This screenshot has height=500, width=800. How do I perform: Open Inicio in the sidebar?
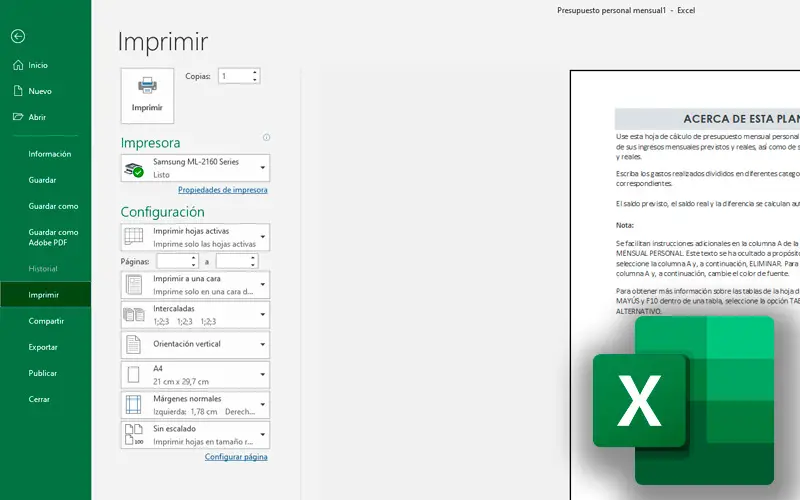[38, 65]
